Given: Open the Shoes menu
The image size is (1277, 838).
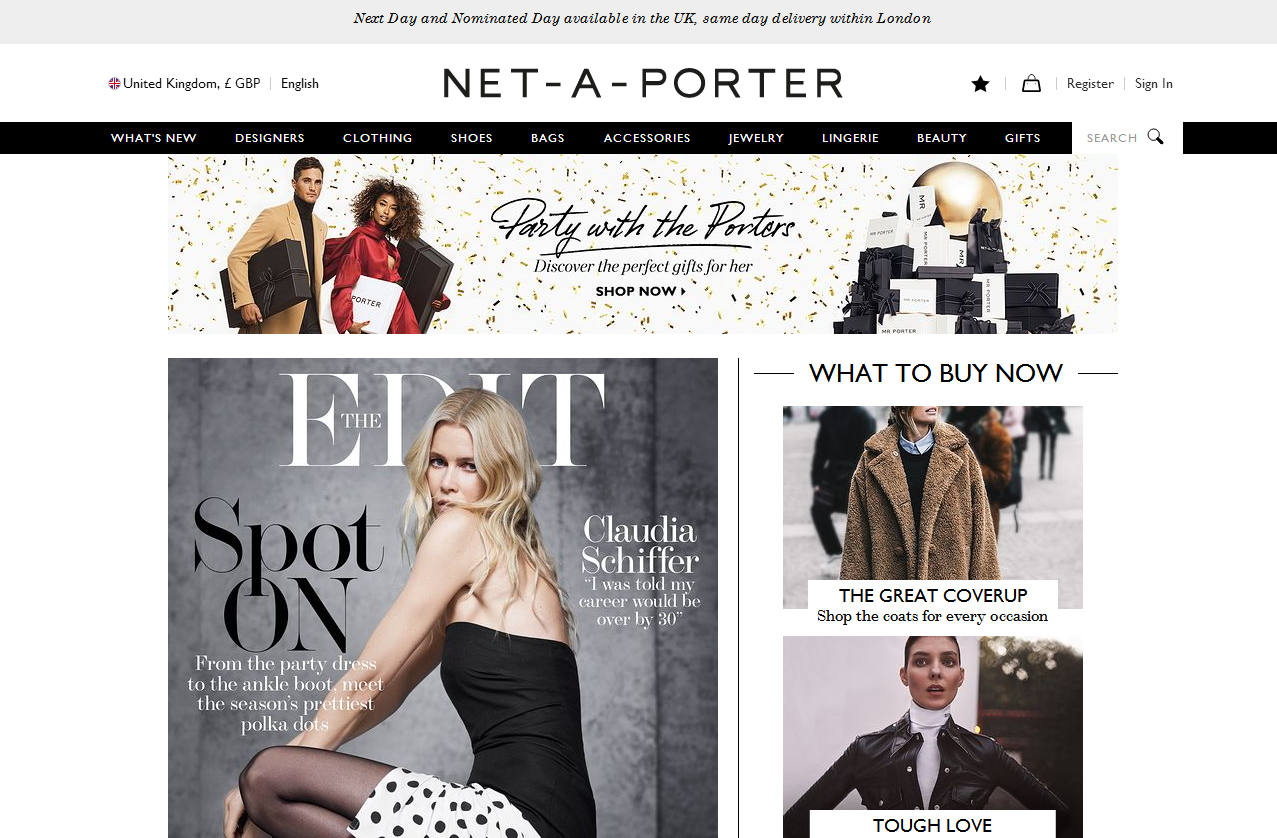Looking at the screenshot, I should tap(472, 138).
